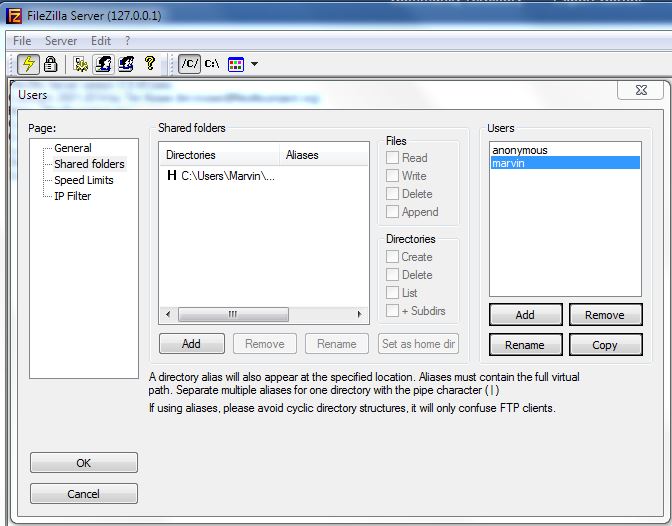Close the Users dialog with X

(x=642, y=90)
